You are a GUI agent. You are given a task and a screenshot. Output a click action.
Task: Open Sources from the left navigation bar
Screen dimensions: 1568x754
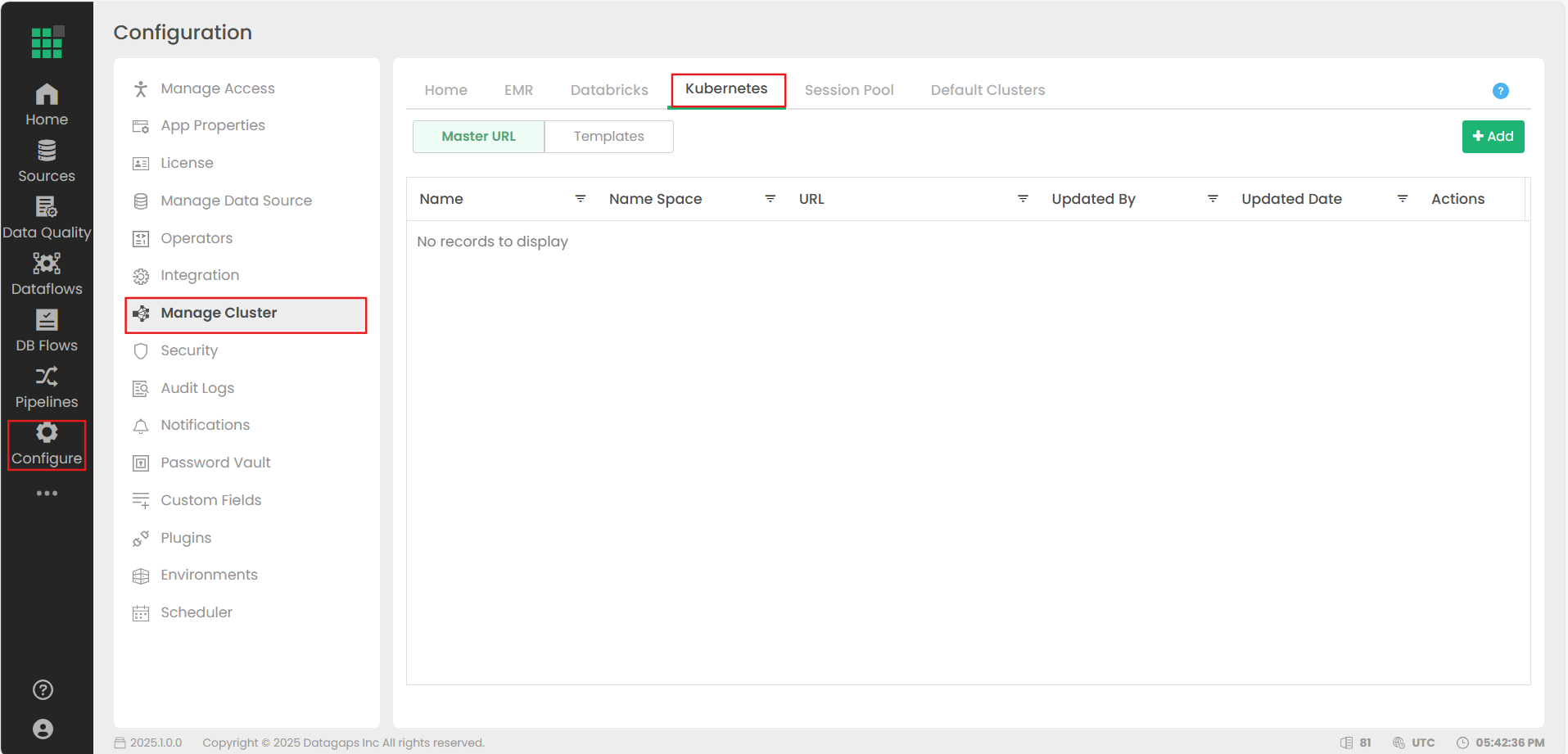(x=47, y=161)
